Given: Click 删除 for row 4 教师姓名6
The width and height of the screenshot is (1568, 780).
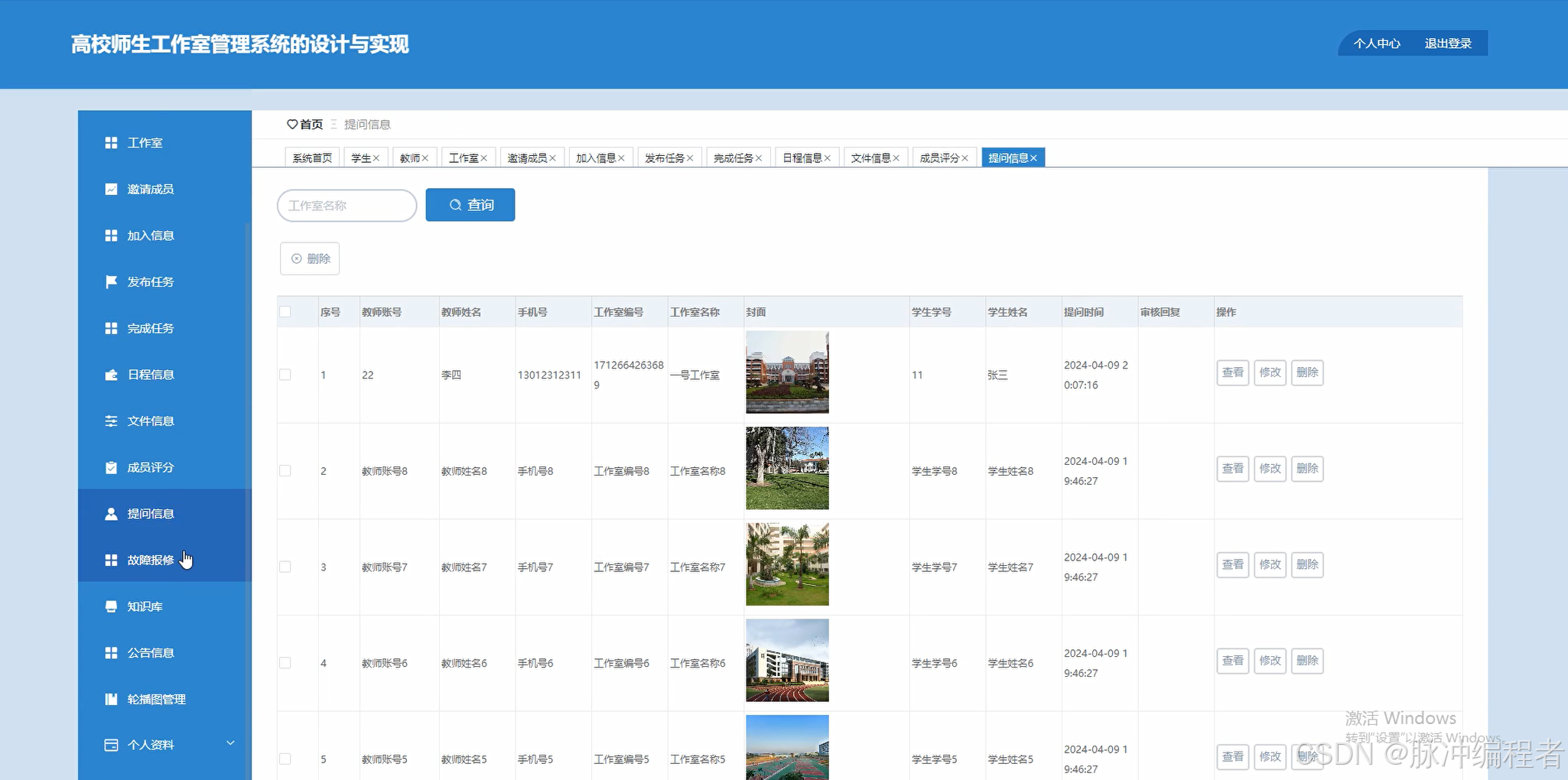Looking at the screenshot, I should click(x=1307, y=661).
